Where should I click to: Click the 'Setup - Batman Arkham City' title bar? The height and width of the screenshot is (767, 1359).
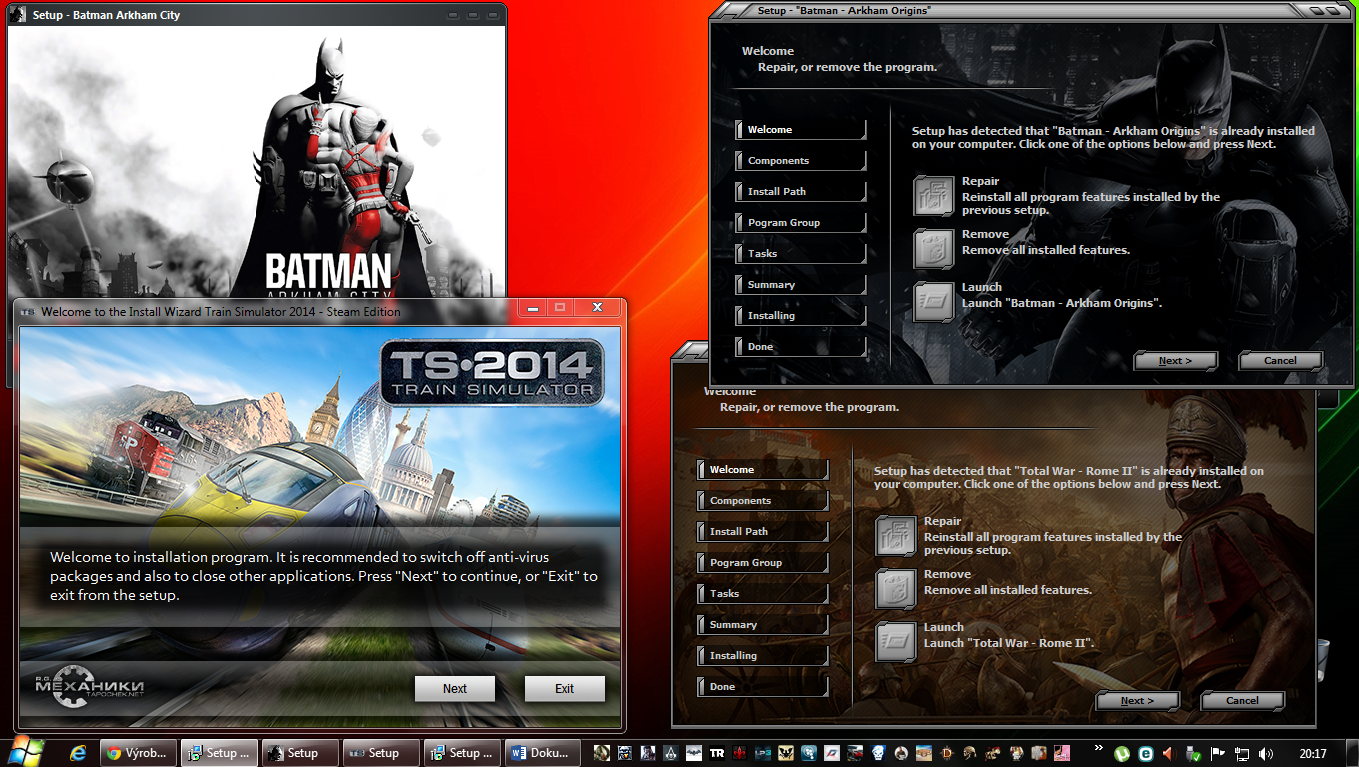256,15
